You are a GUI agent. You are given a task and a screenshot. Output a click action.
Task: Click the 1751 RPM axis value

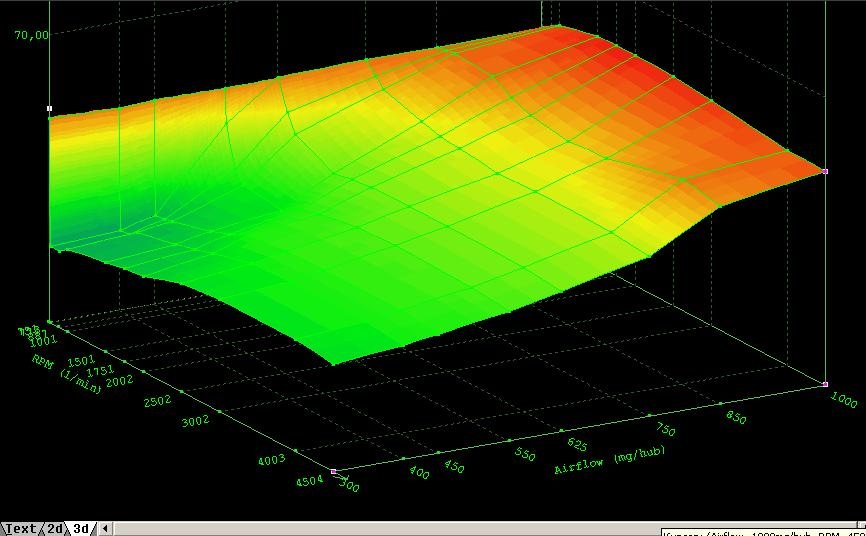(x=100, y=371)
